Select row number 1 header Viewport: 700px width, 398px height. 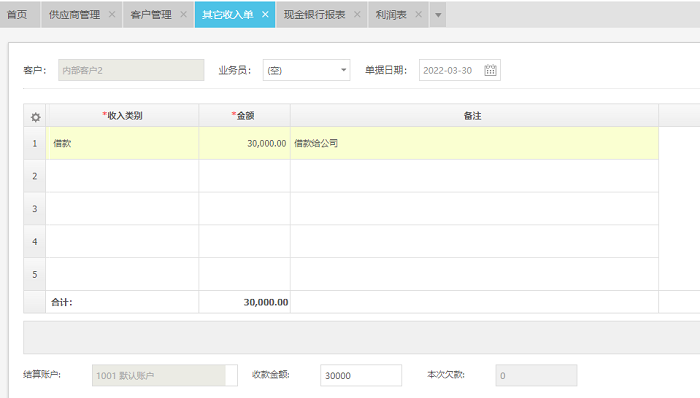(34, 143)
